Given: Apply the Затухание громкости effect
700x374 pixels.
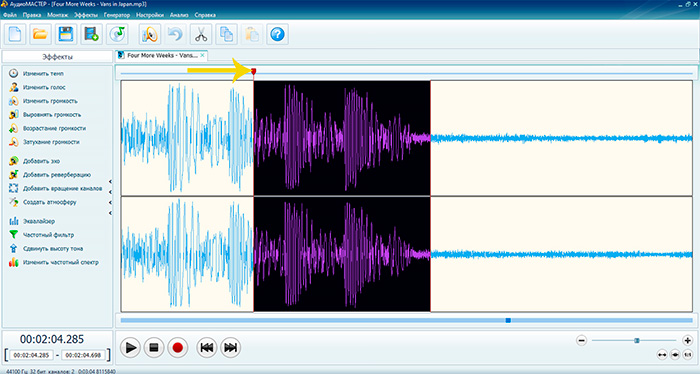Looking at the screenshot, I should pos(44,142).
